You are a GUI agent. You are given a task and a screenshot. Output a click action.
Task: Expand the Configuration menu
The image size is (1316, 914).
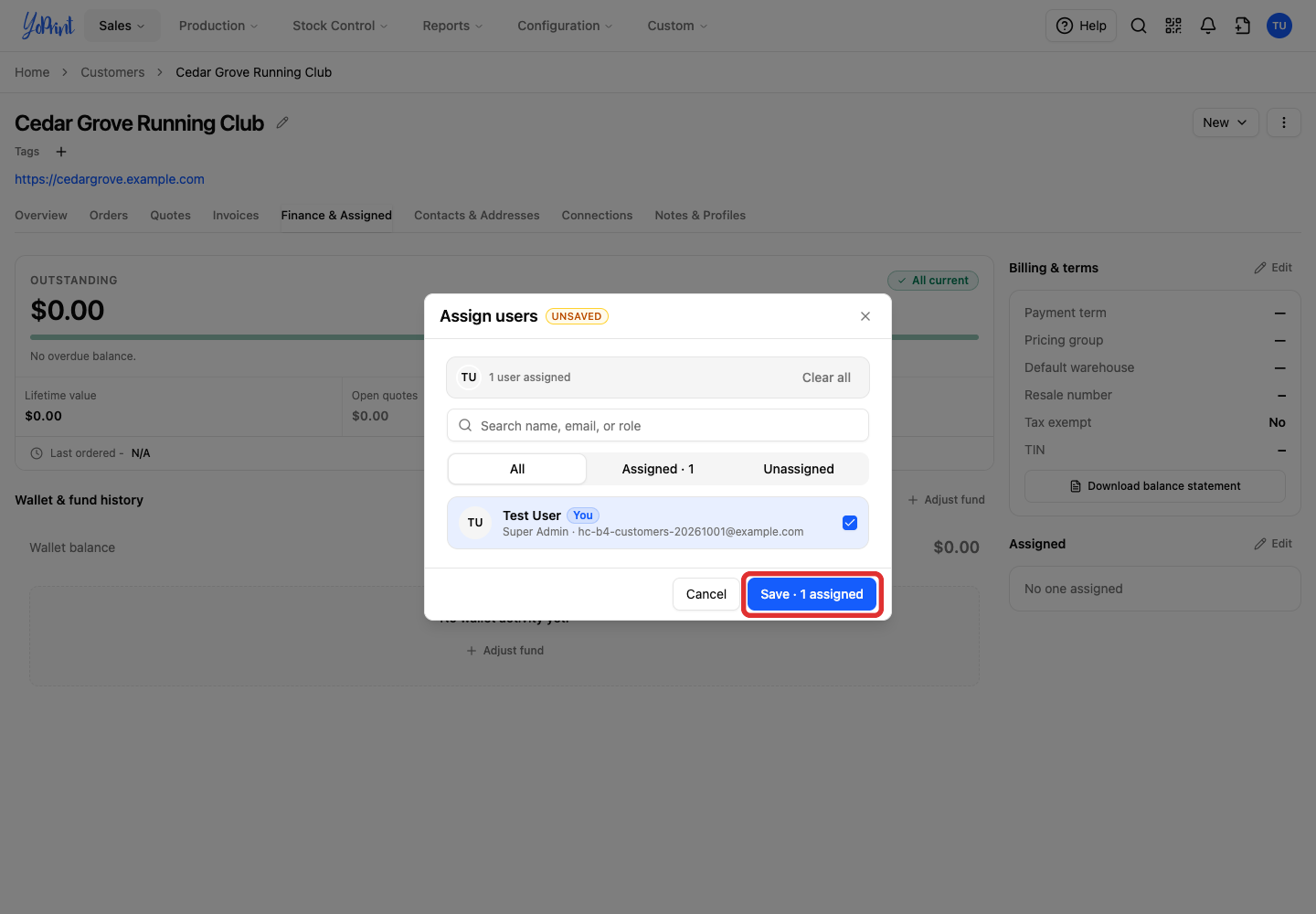[x=565, y=26]
